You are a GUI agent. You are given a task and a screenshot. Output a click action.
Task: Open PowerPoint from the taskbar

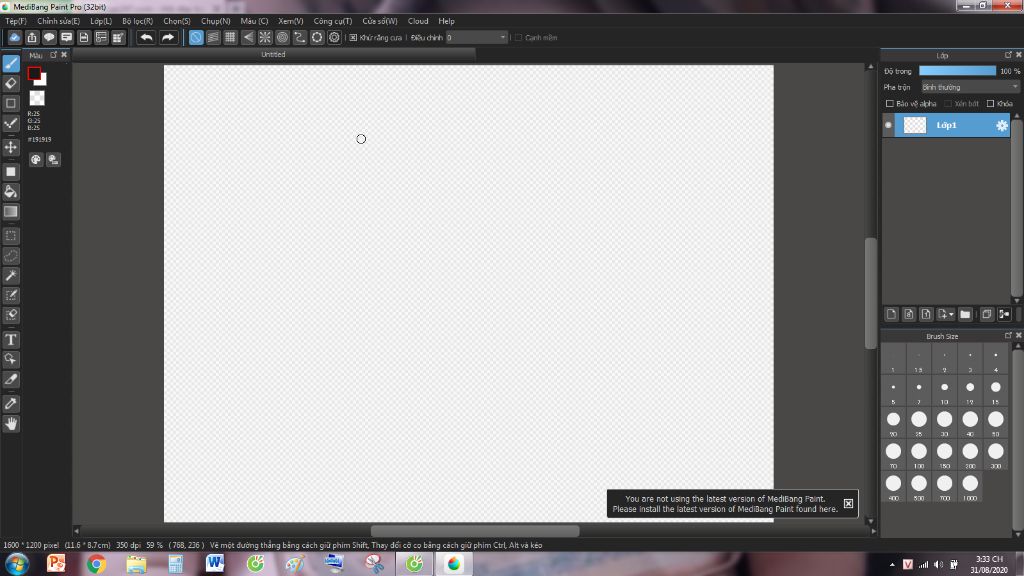click(56, 564)
